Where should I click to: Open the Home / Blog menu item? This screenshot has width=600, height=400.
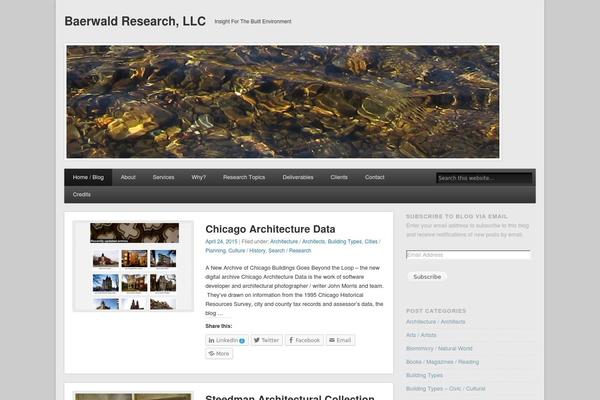pos(88,177)
